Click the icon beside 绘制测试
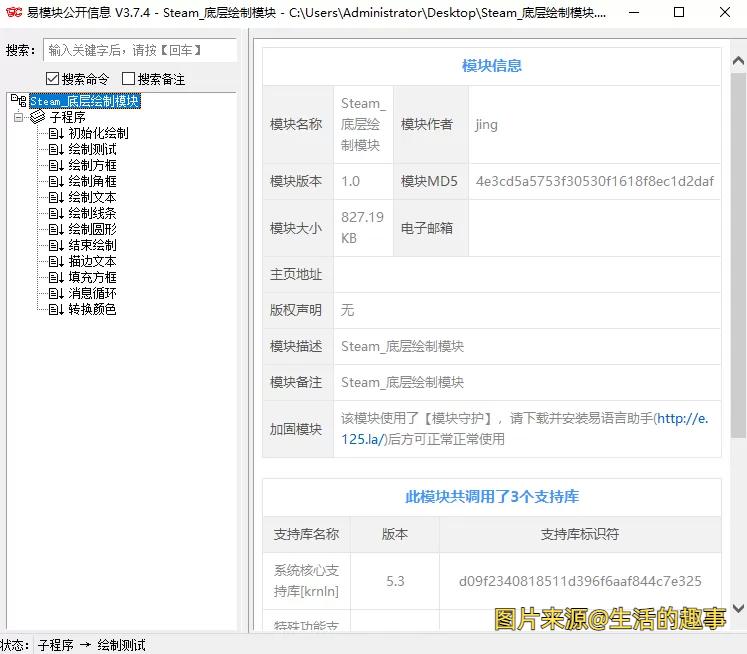747x654 pixels. [x=56, y=150]
